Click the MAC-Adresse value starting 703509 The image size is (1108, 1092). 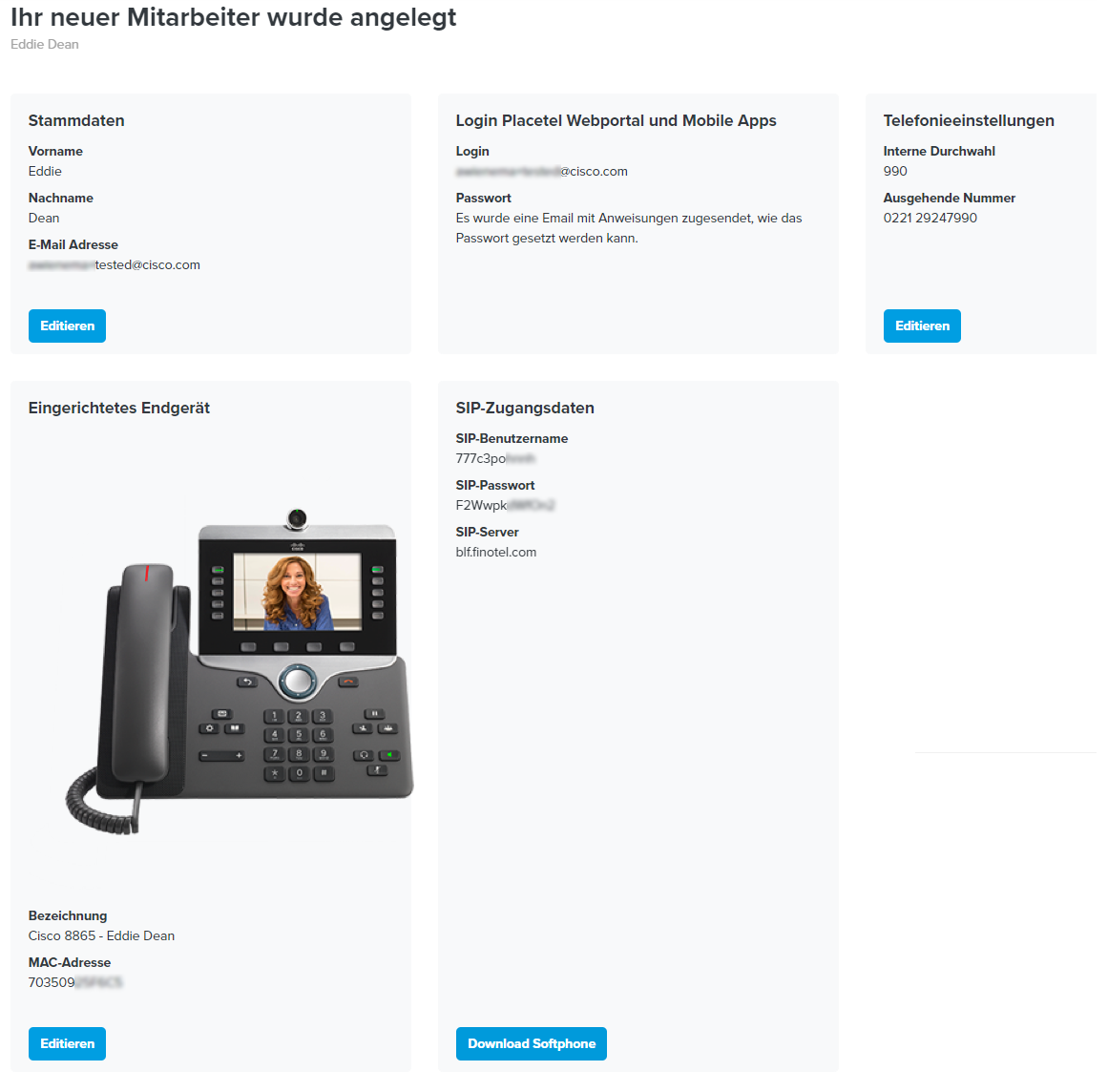coord(75,982)
